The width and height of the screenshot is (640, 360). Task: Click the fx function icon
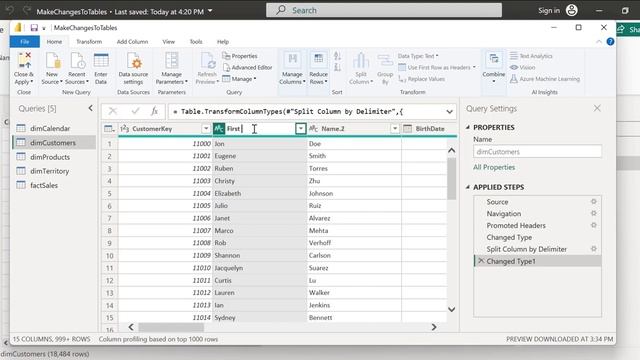[154, 111]
